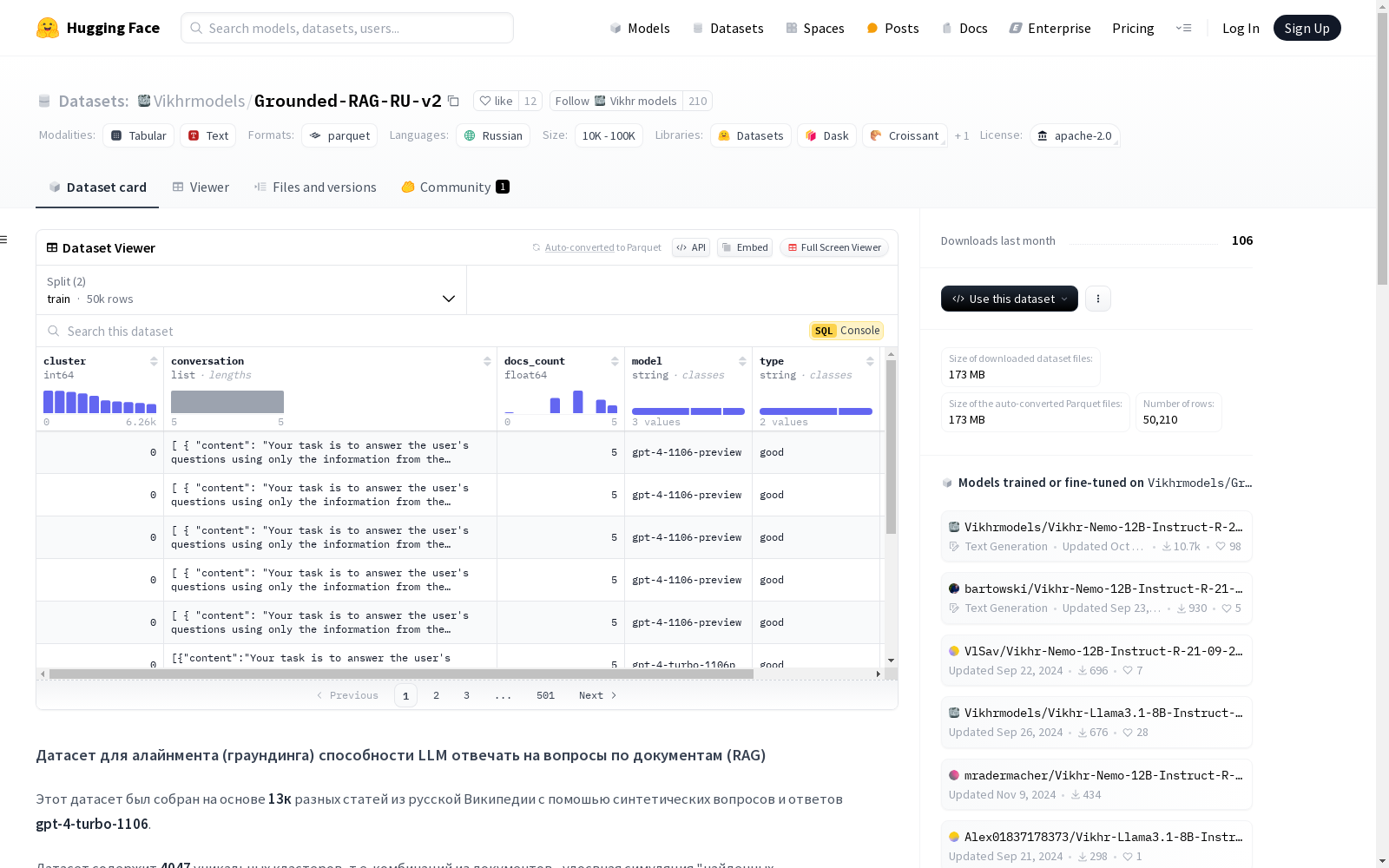Open the table of contents sidebar icon
The width and height of the screenshot is (1389, 868).
click(x=4, y=240)
